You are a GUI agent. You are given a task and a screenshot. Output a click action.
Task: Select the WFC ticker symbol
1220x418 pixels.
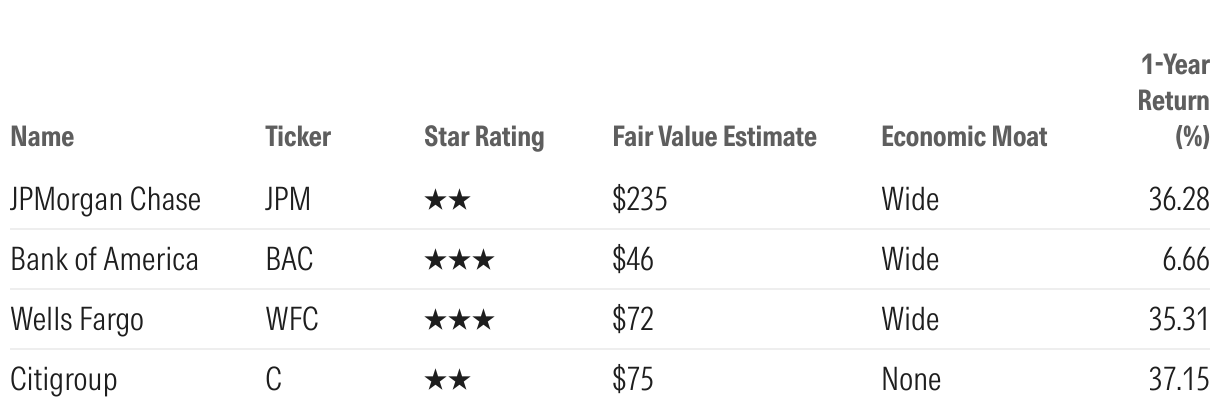coord(291,321)
